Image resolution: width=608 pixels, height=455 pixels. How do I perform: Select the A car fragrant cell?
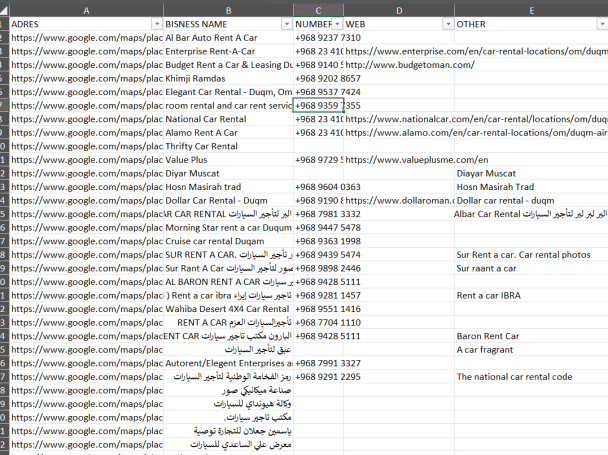pos(531,350)
